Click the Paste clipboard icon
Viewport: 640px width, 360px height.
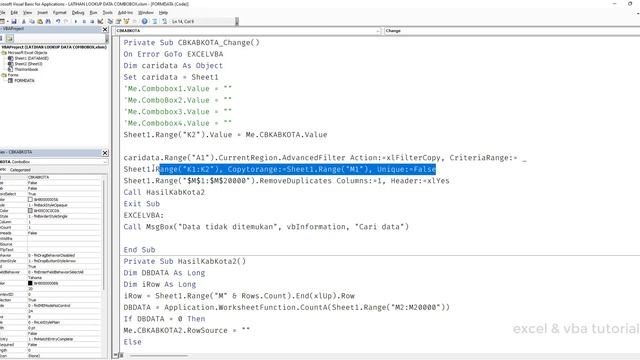point(40,21)
